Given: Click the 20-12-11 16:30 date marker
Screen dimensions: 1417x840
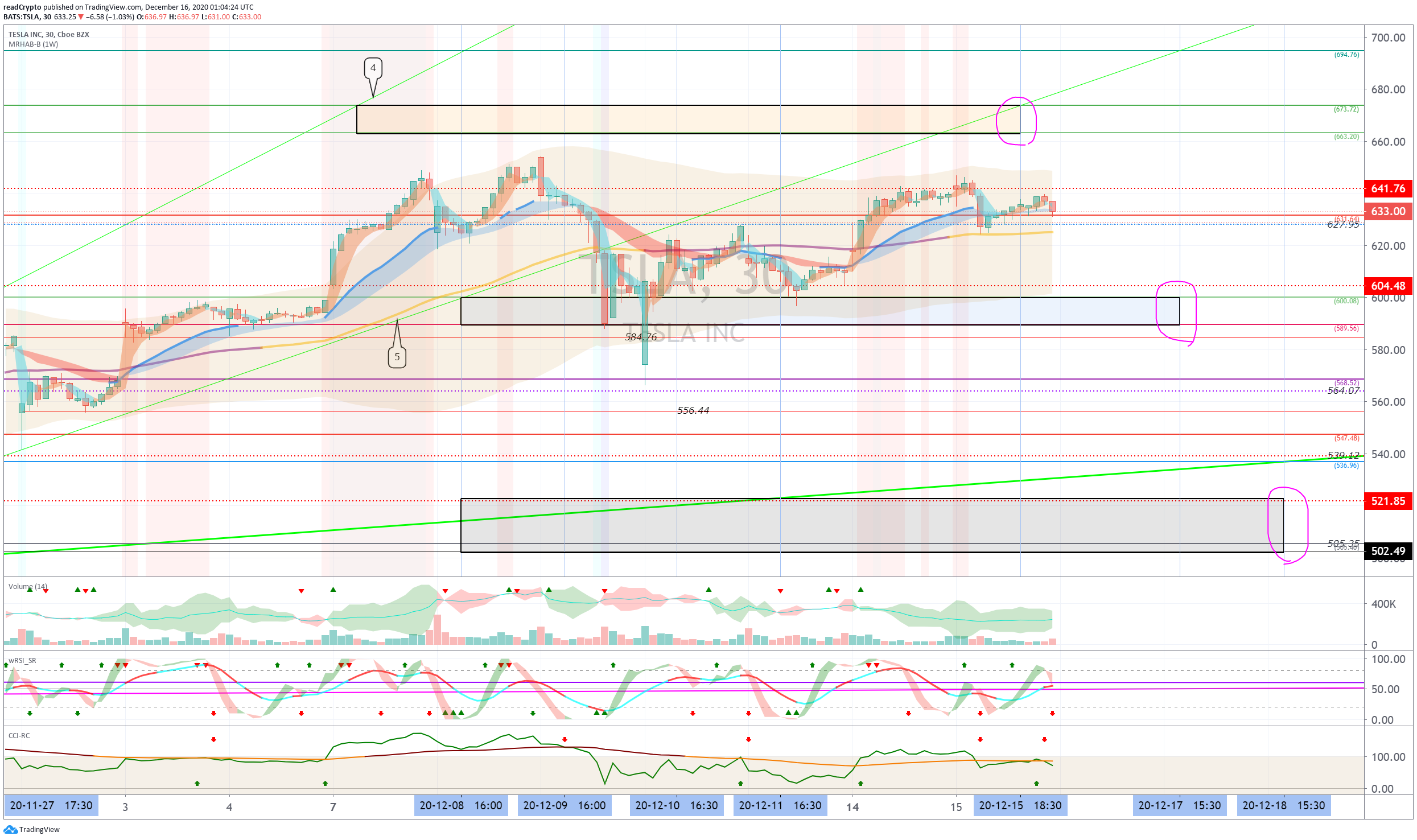Looking at the screenshot, I should (780, 806).
